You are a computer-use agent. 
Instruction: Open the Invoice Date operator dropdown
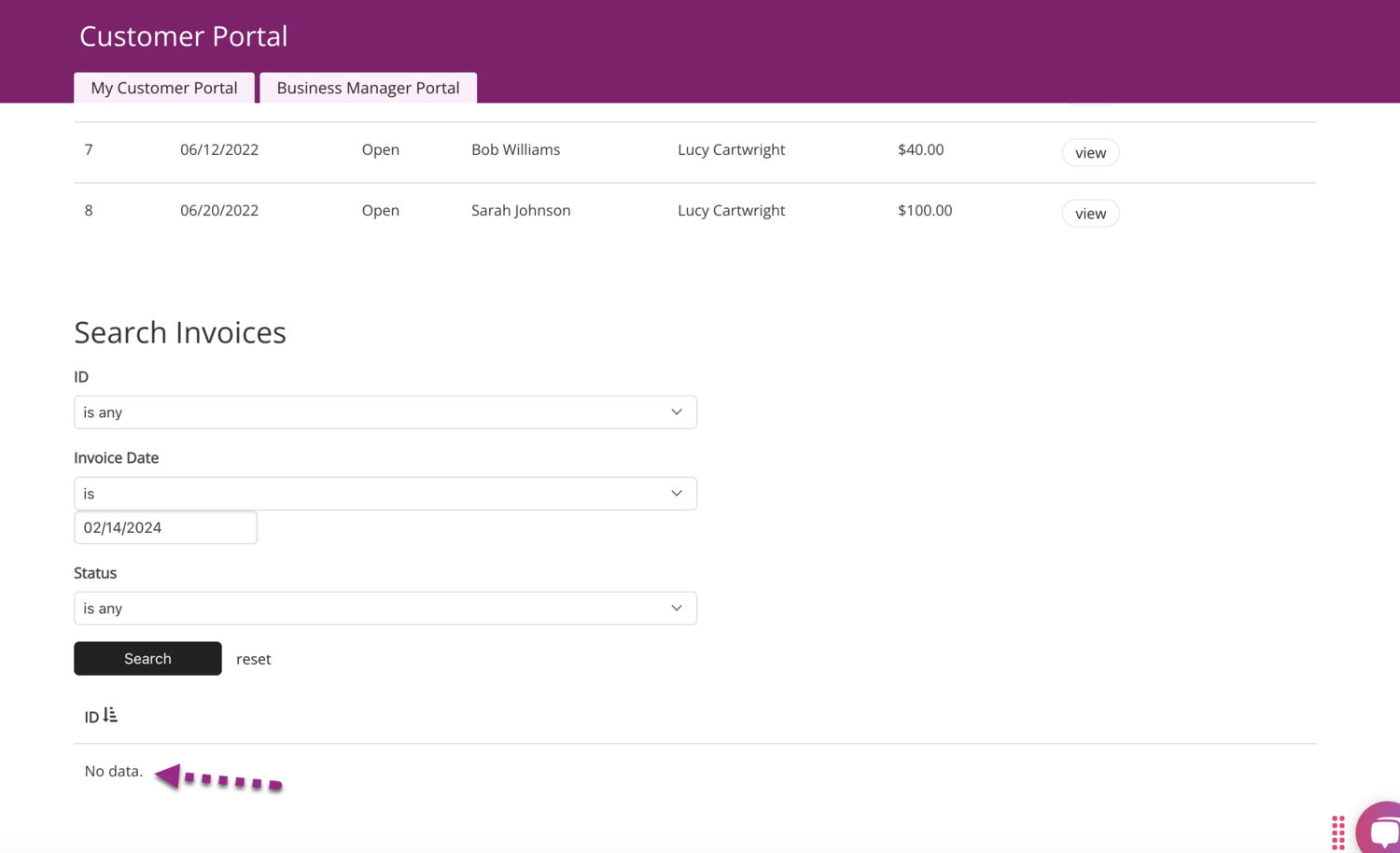[385, 494]
